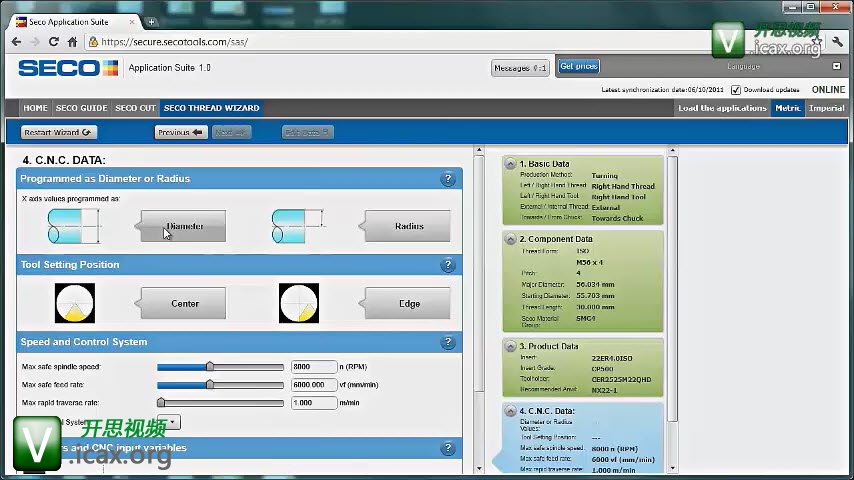Open help for Tool Setting Position

pos(449,265)
